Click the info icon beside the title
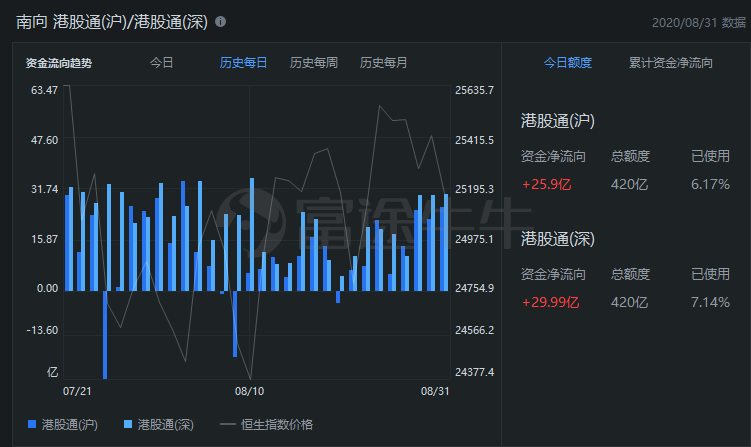This screenshot has width=751, height=447. (220, 22)
